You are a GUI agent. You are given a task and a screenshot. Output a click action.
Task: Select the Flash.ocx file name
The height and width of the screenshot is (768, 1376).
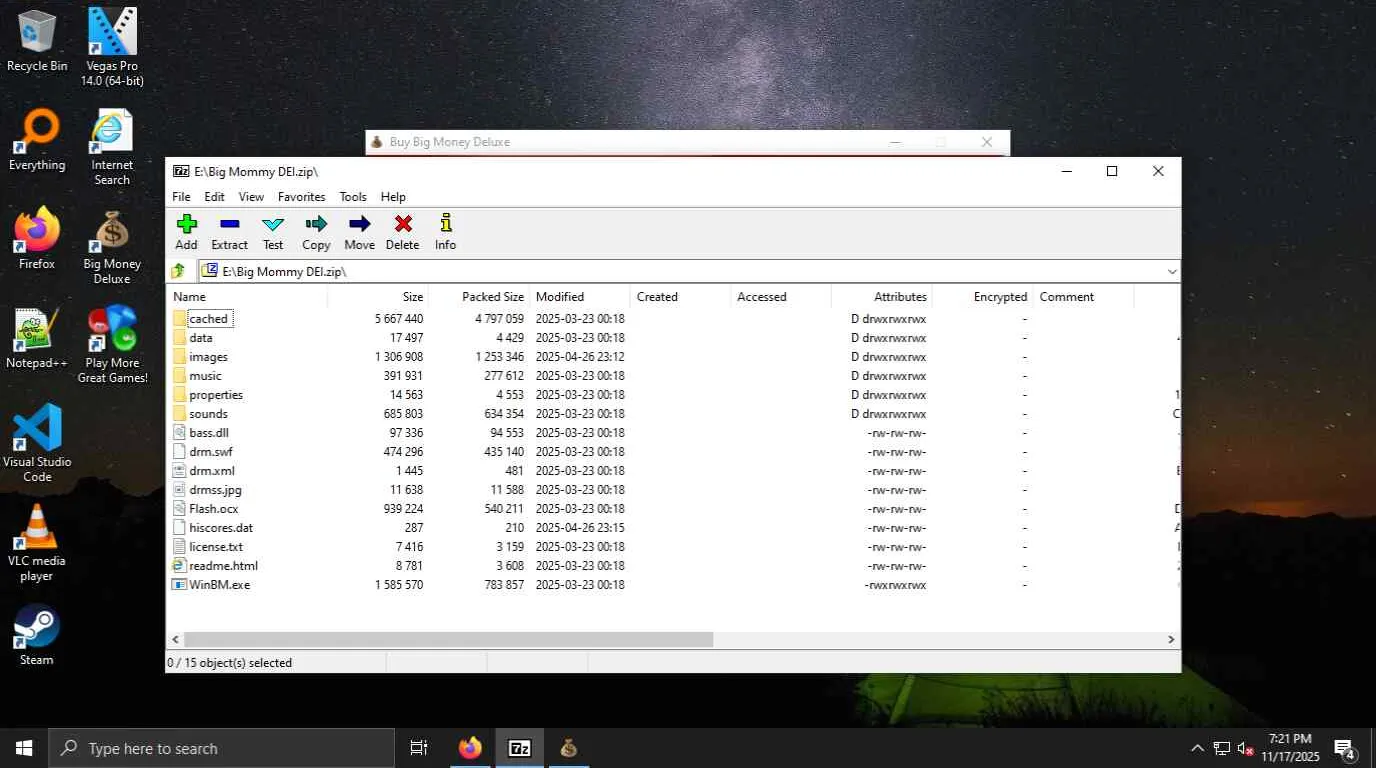214,508
